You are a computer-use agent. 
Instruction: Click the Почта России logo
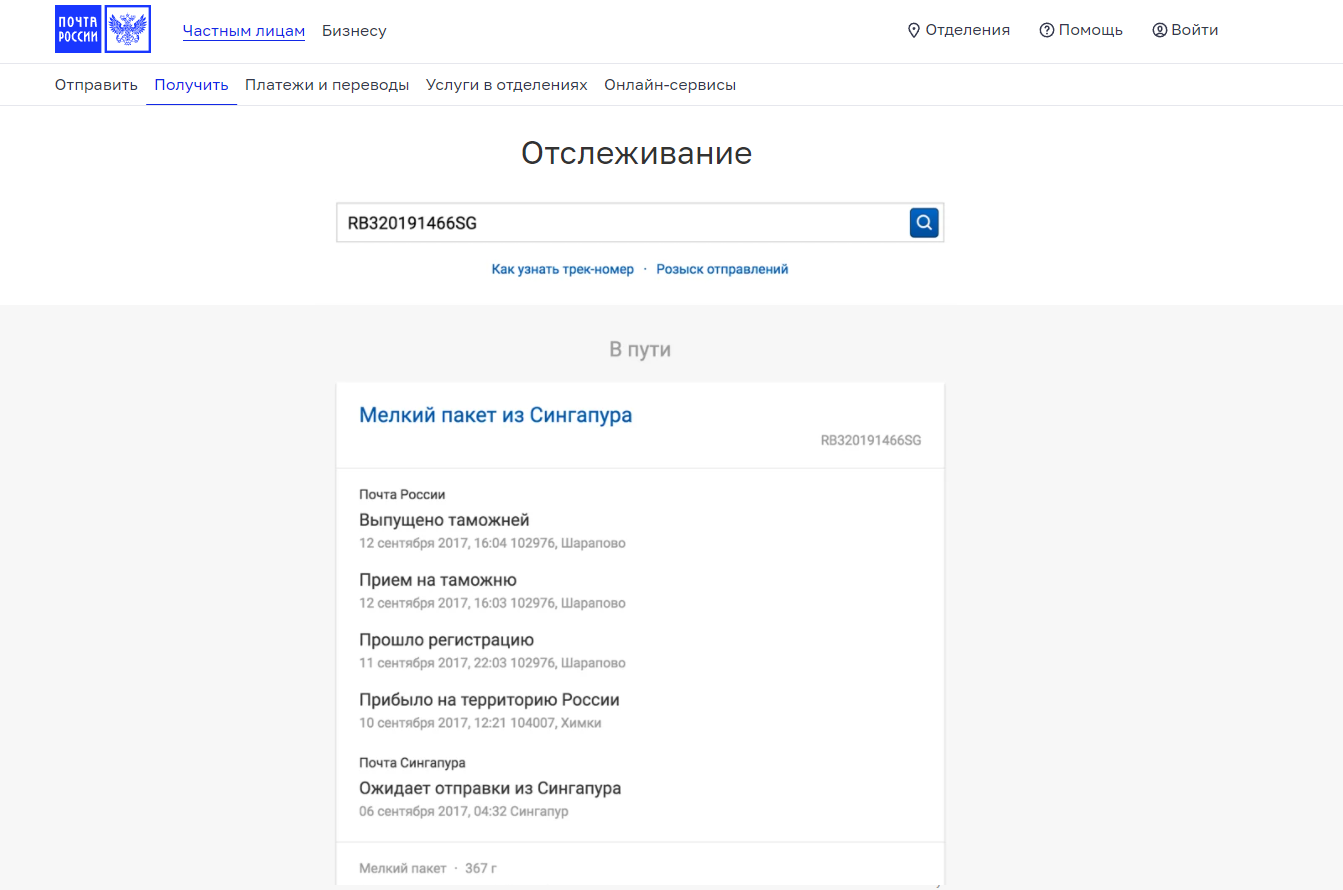point(103,29)
